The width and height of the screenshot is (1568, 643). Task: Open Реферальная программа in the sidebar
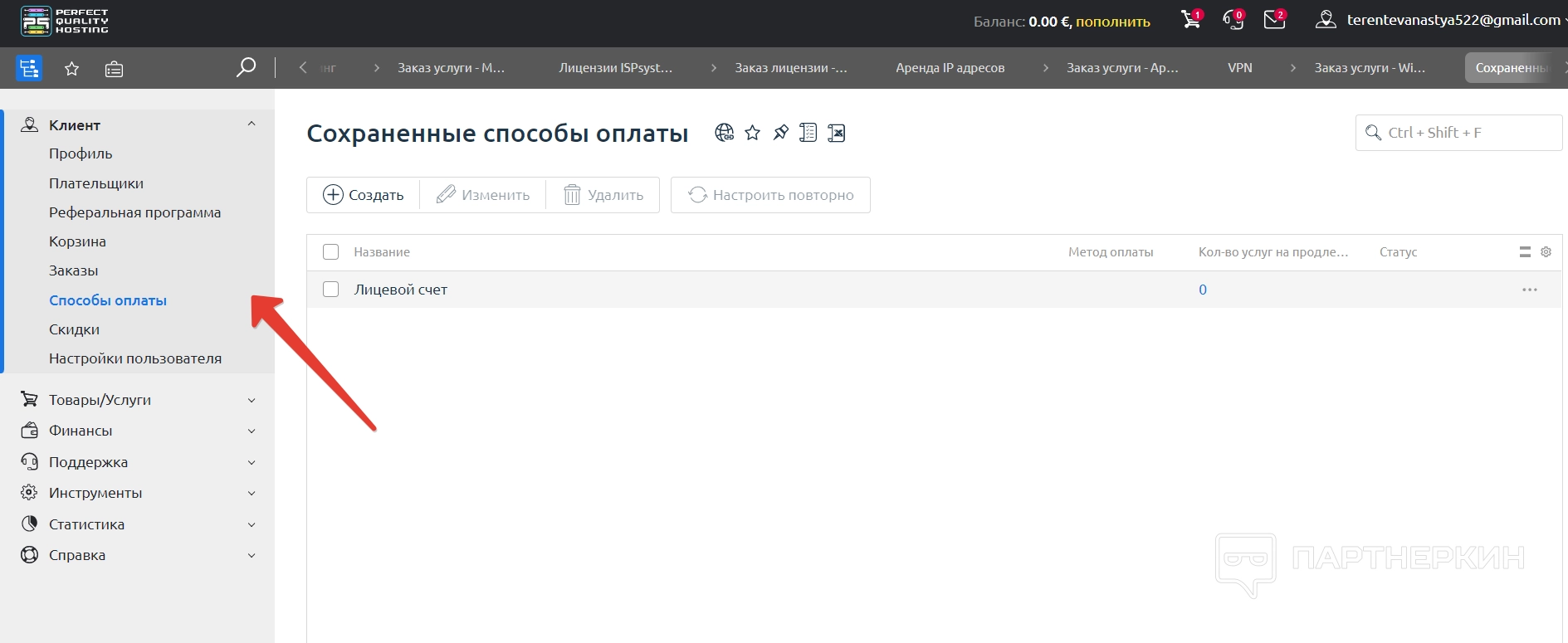pos(135,212)
